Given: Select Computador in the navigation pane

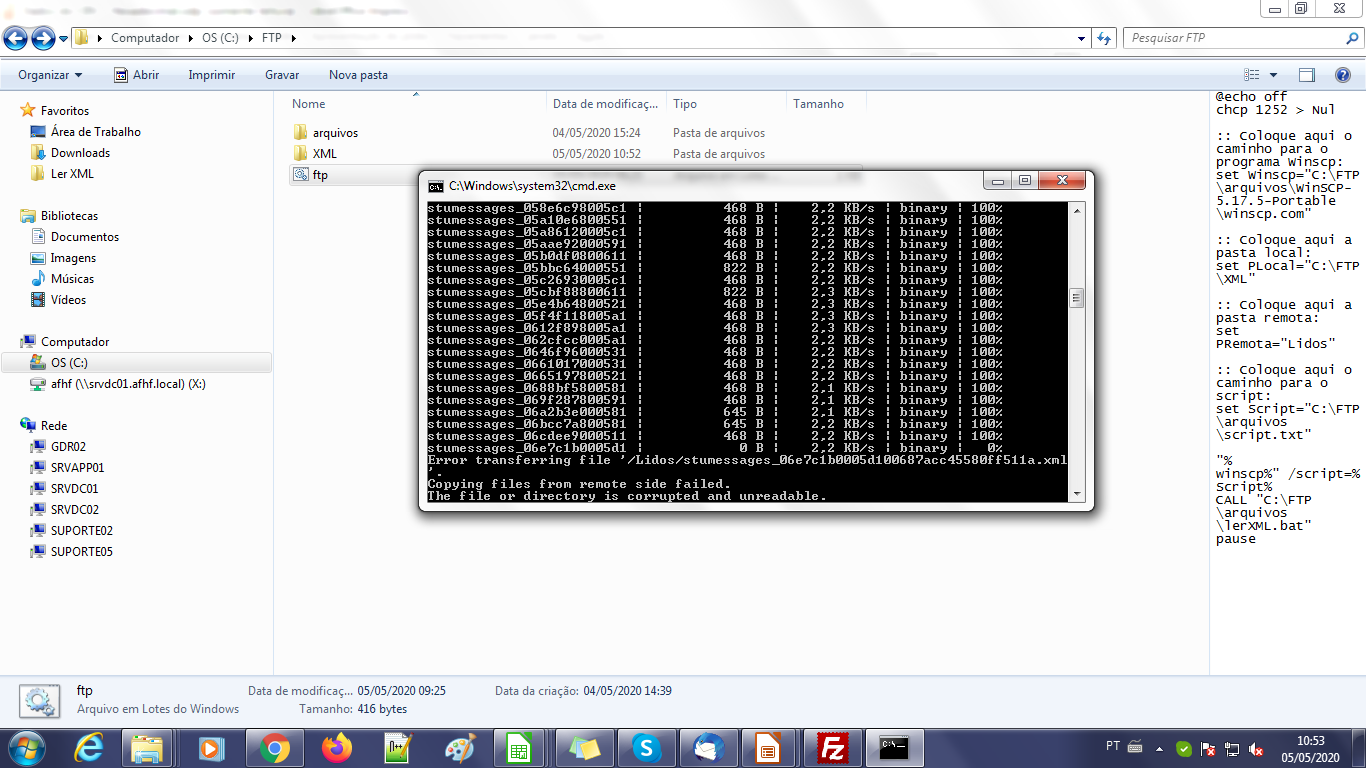Looking at the screenshot, I should coord(75,342).
